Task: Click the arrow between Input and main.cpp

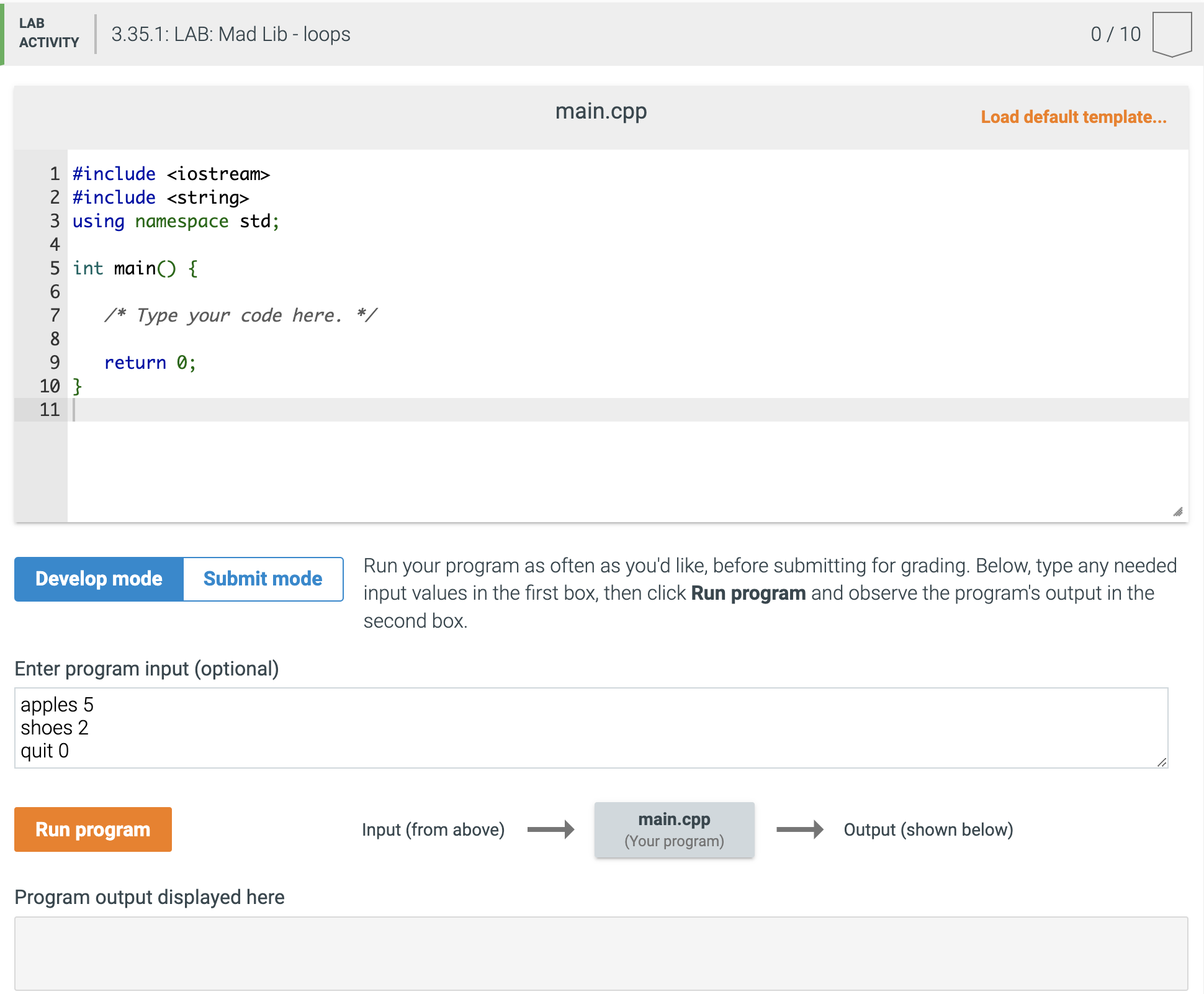Action: [x=551, y=829]
